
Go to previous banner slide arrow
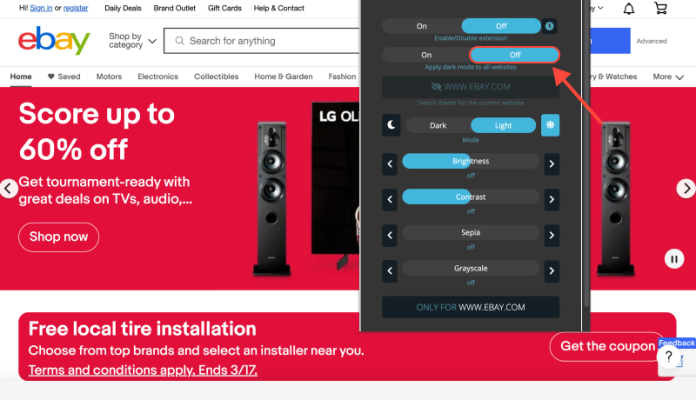tap(8, 189)
